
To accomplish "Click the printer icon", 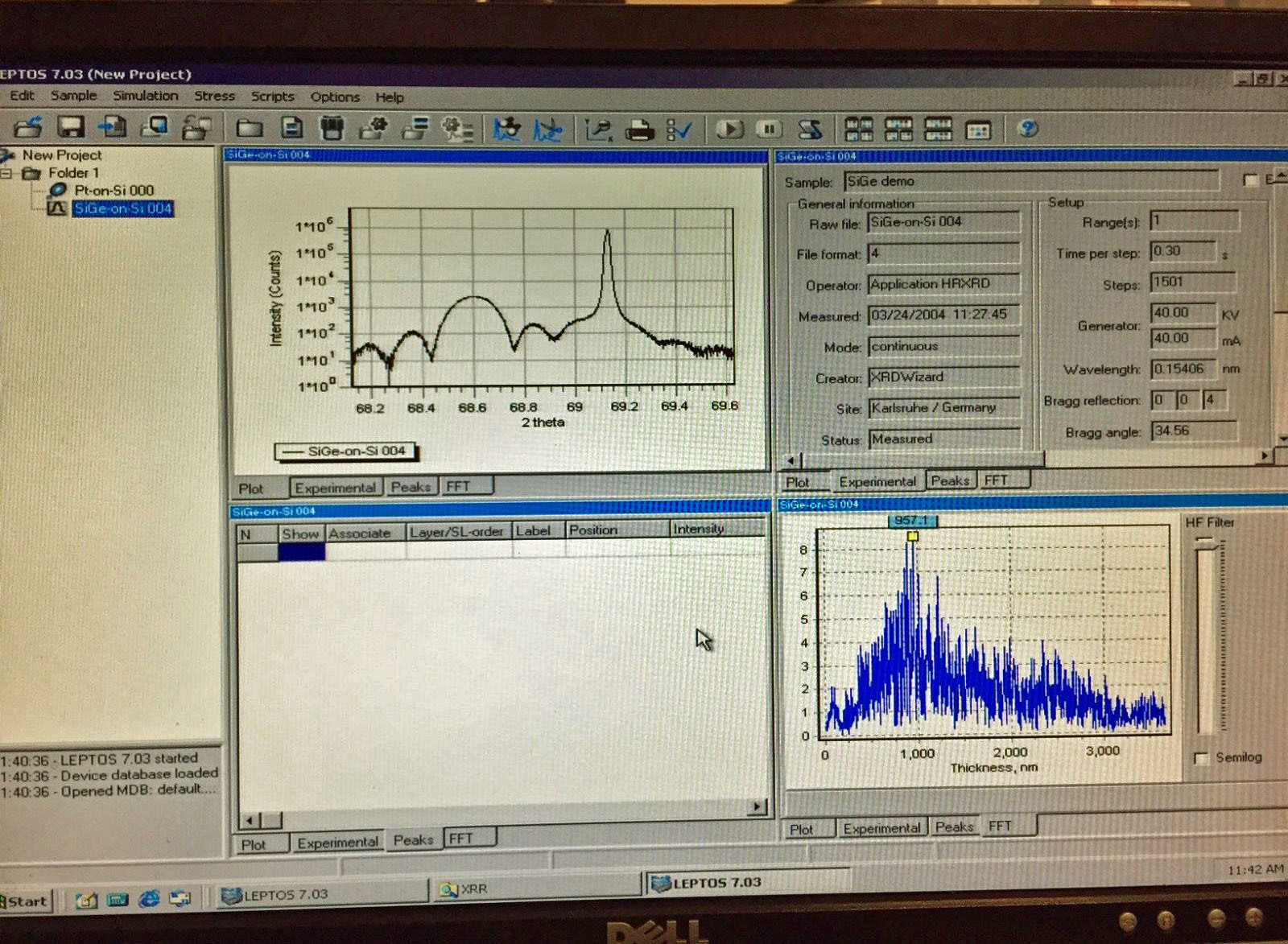I will point(640,130).
